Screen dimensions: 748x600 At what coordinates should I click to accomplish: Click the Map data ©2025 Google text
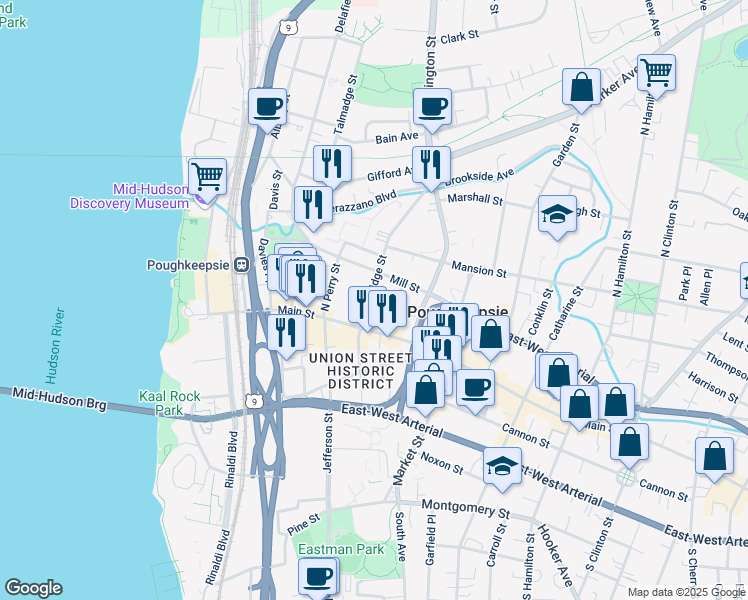687,592
